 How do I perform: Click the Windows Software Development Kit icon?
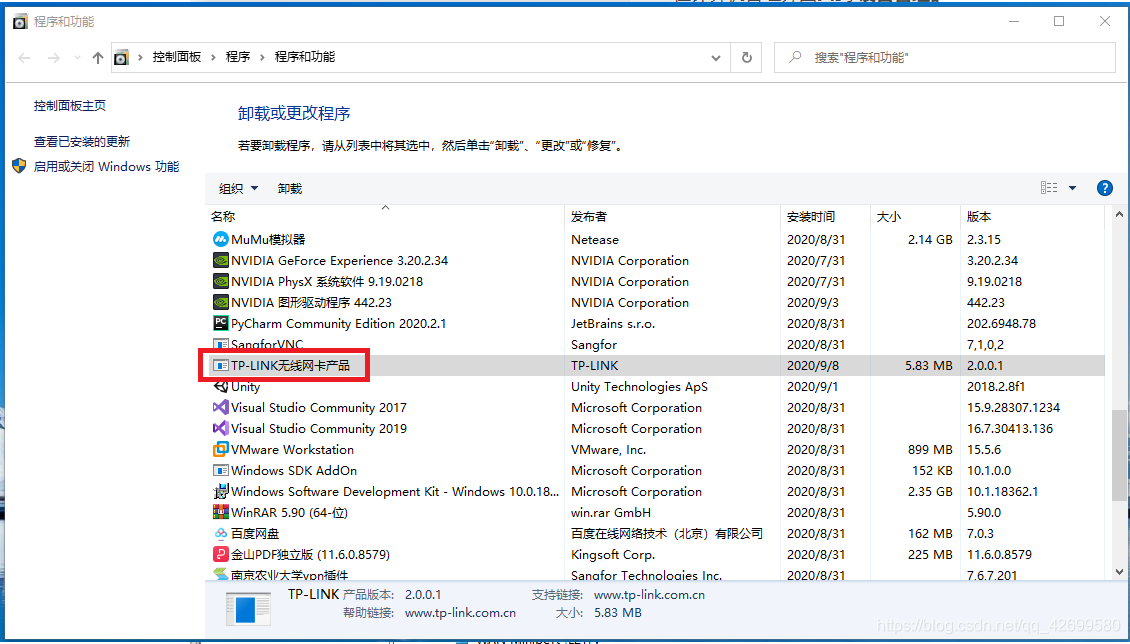click(221, 491)
